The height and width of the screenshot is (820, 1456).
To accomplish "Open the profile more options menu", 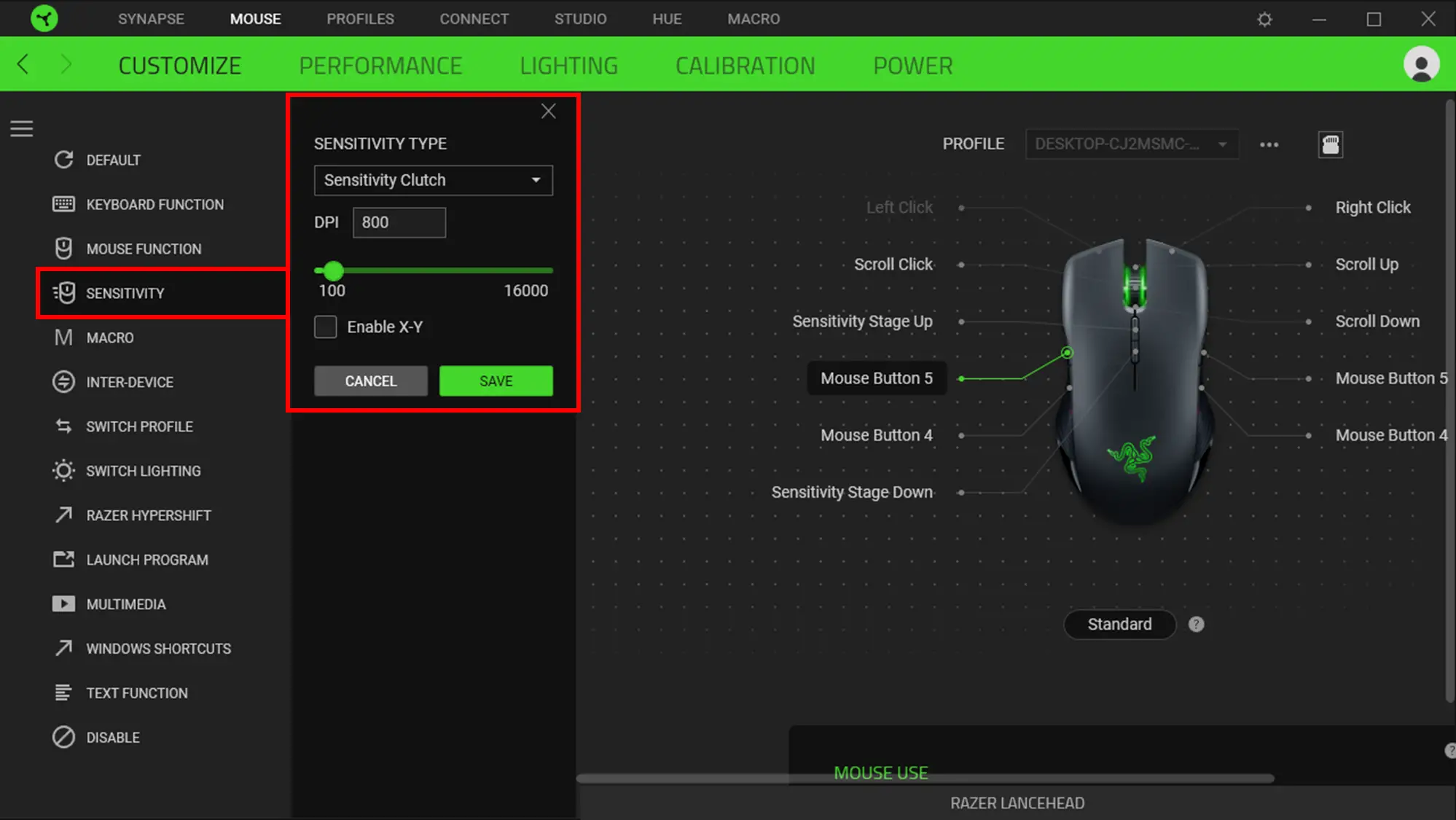I will pos(1269,144).
